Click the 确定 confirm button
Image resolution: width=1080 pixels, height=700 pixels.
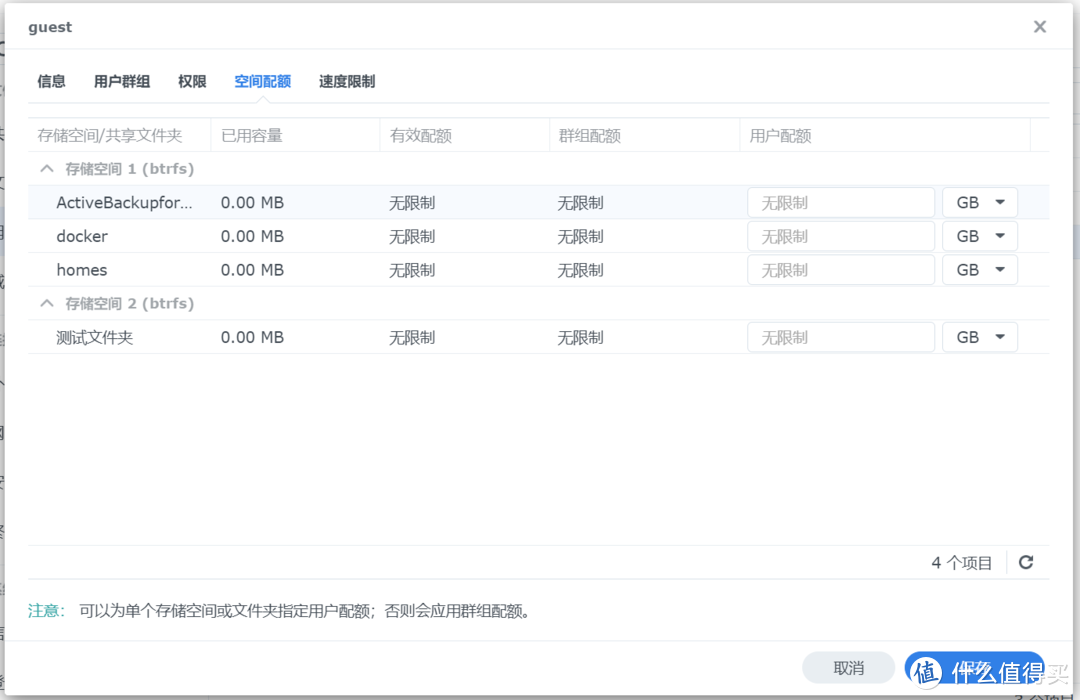[975, 667]
